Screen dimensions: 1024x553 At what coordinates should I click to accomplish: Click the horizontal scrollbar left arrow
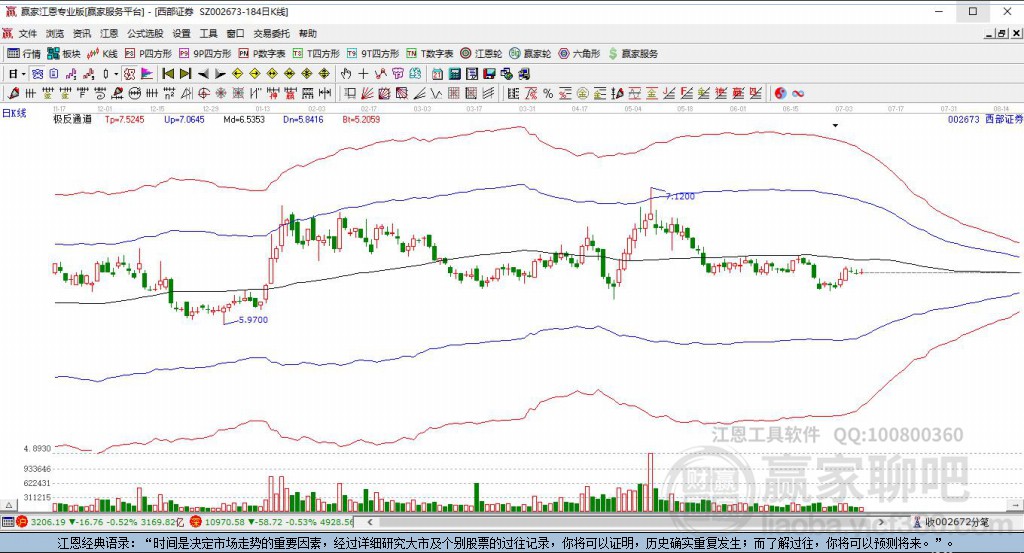(x=370, y=522)
